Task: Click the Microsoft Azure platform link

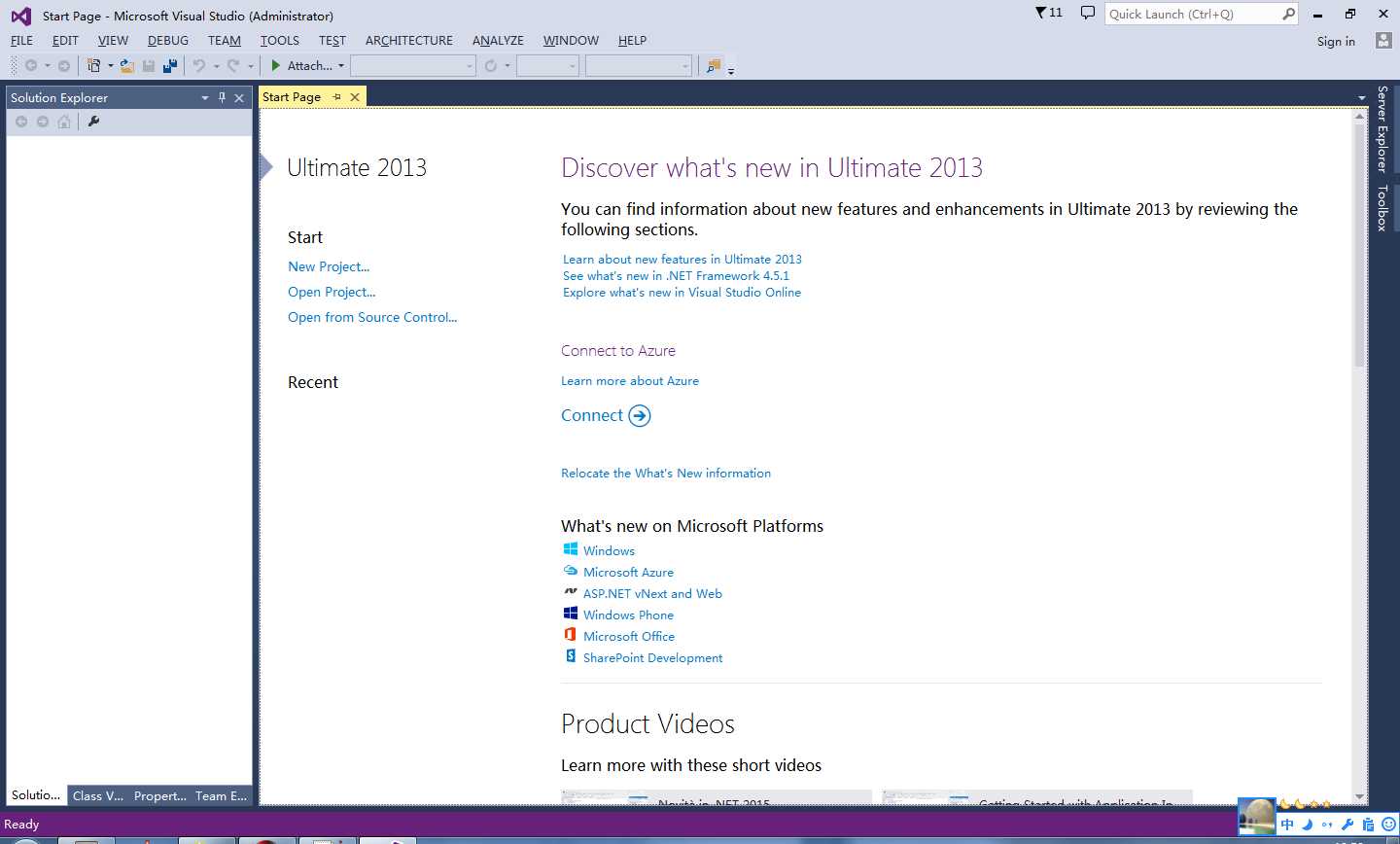Action: (x=628, y=572)
